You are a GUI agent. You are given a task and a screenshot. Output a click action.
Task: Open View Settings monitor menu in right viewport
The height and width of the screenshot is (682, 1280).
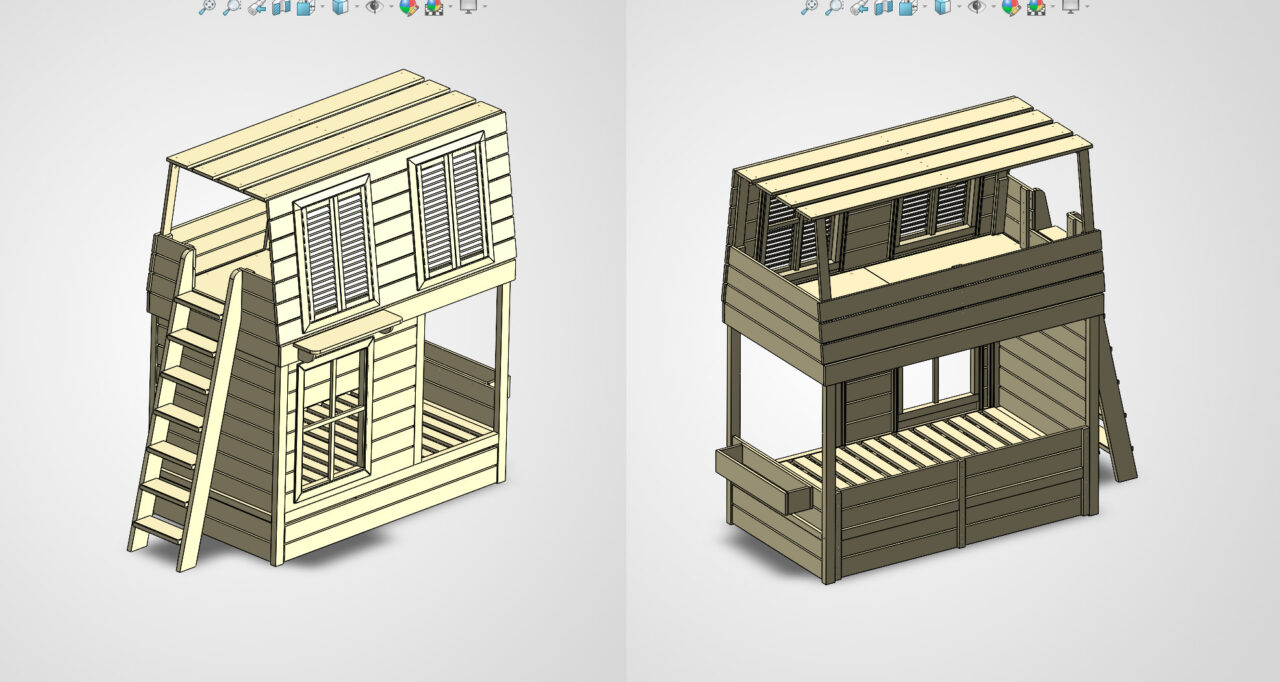1070,7
